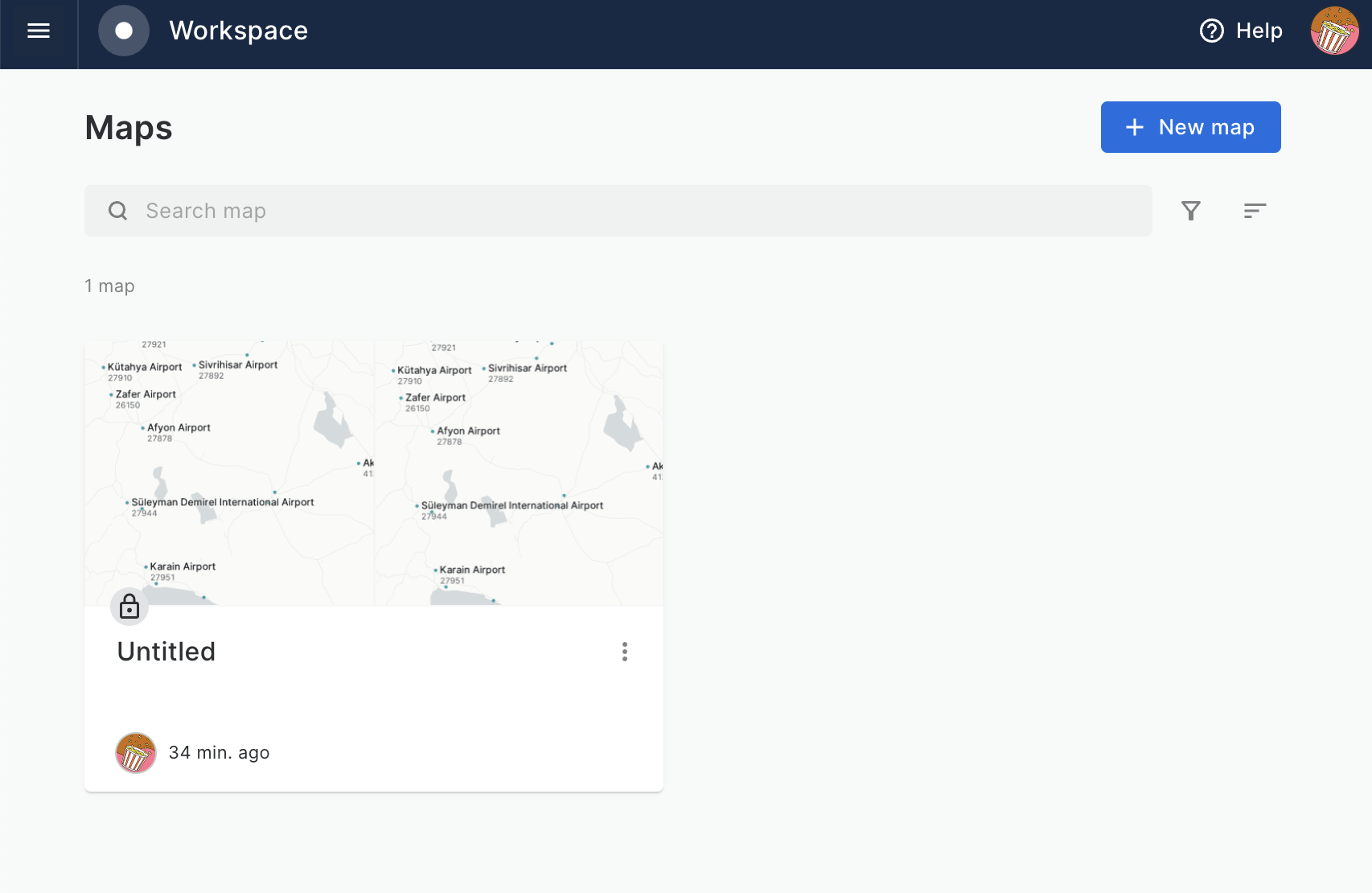
Task: Focus the Search map input field
Action: (x=627, y=211)
